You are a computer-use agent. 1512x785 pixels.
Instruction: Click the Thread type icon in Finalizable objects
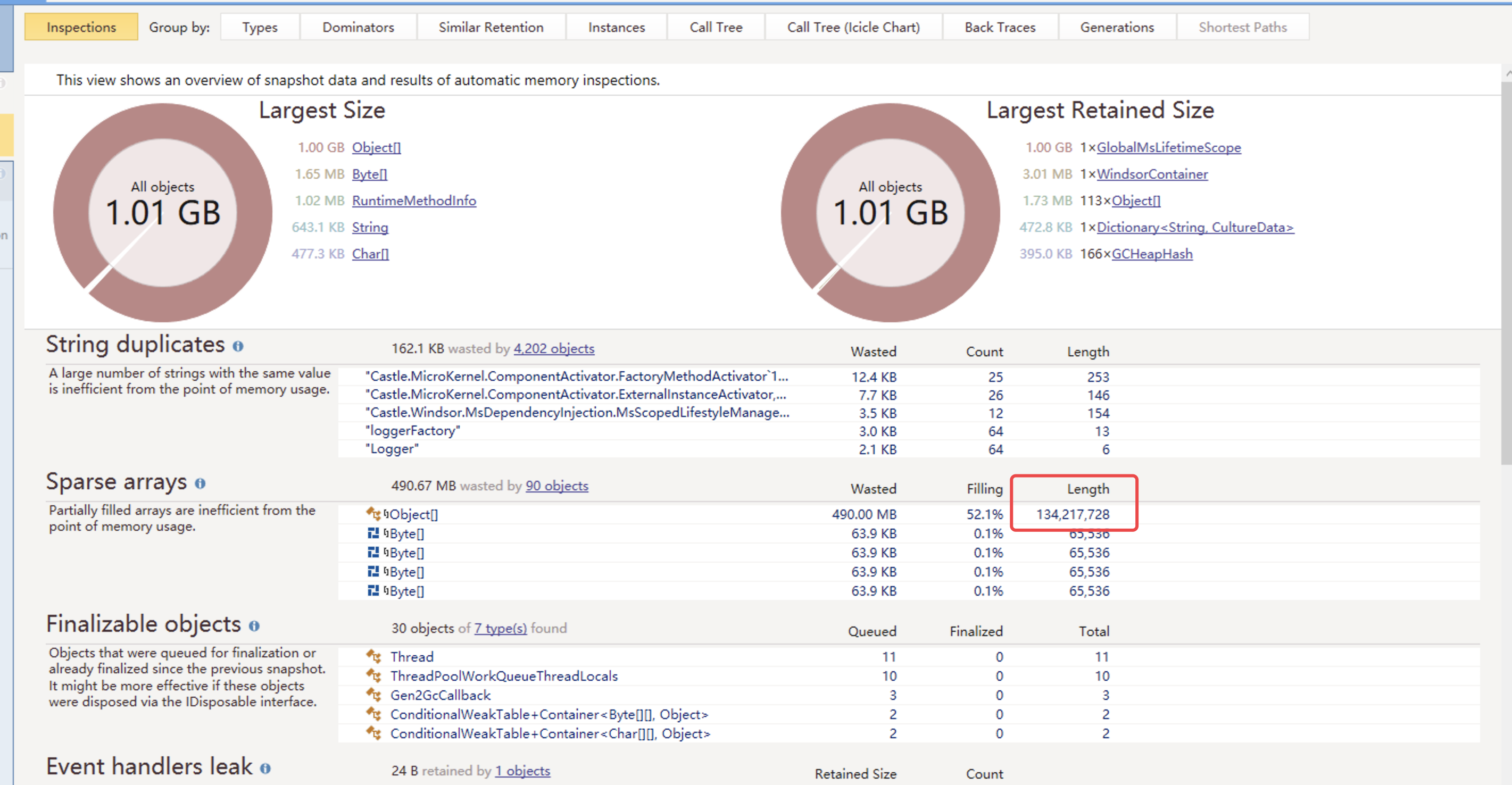pos(375,656)
